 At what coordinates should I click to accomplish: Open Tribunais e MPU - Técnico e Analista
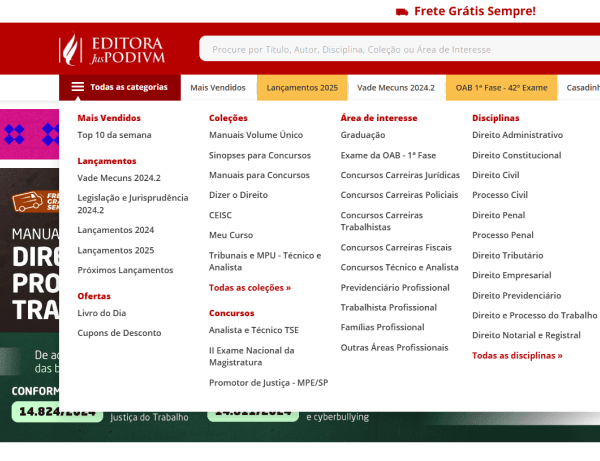(265, 261)
